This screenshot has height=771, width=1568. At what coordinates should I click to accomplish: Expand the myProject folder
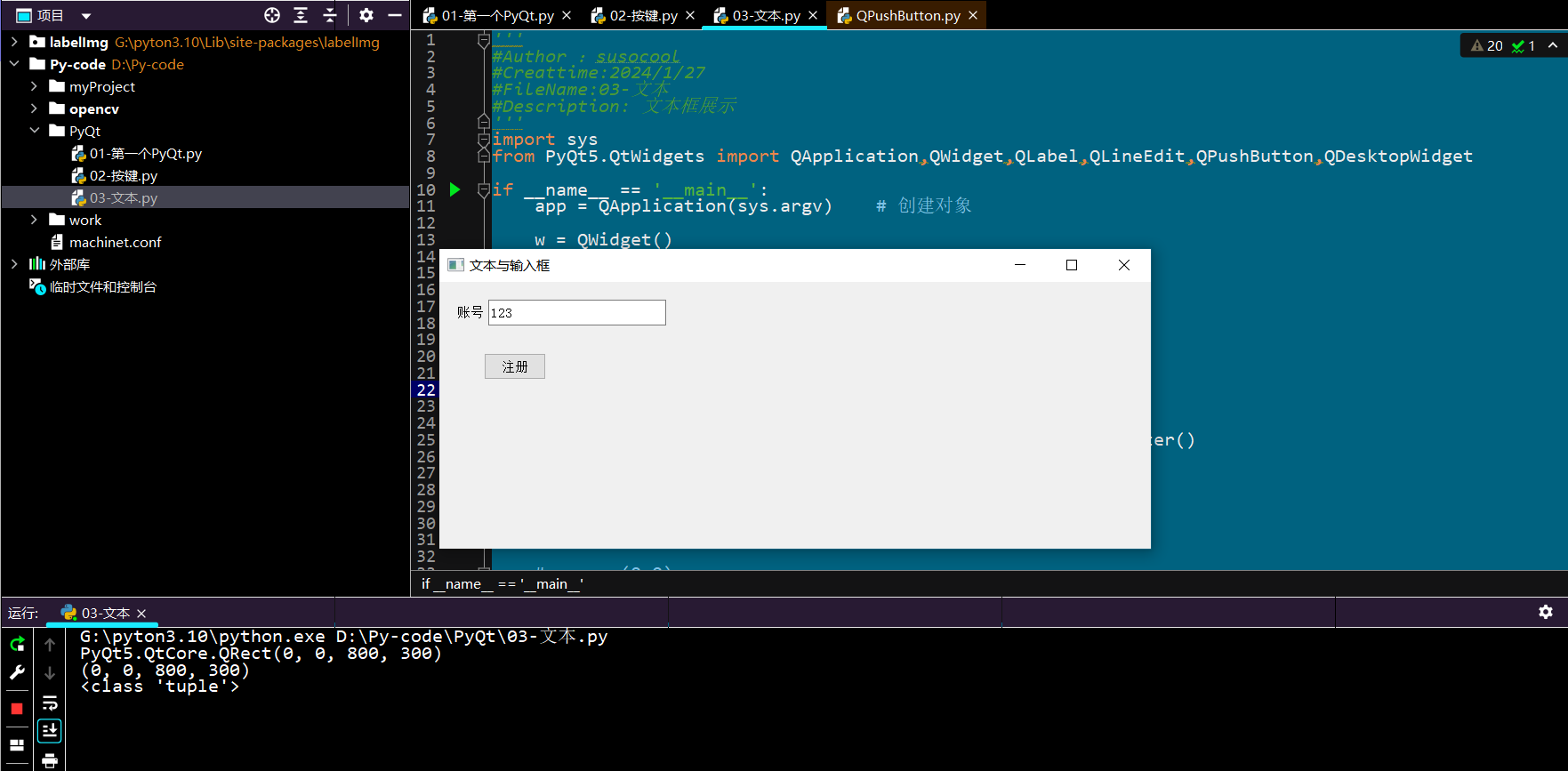(34, 86)
